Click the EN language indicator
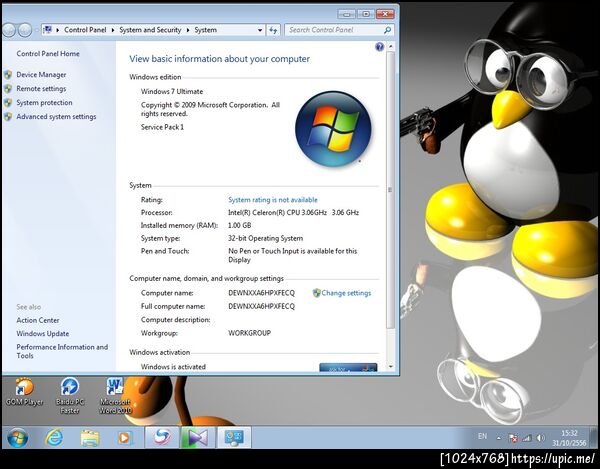This screenshot has height=469, width=600. (483, 436)
